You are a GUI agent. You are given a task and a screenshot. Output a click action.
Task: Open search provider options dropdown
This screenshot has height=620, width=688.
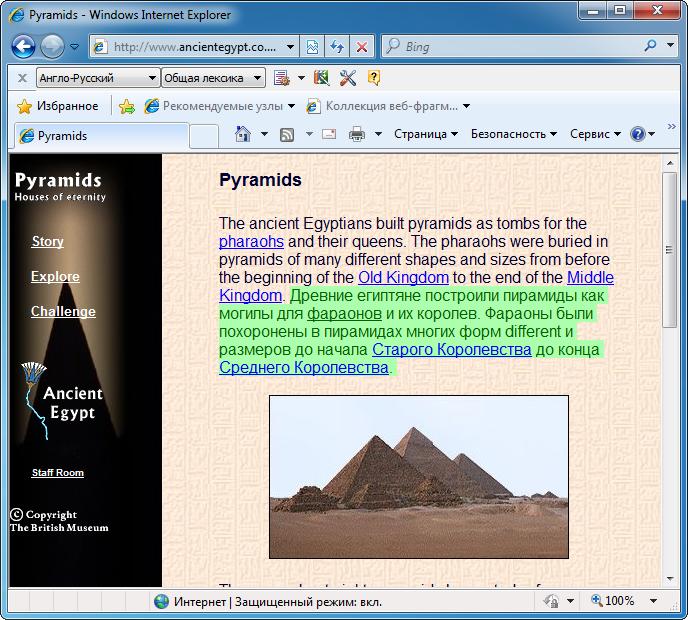pos(670,45)
